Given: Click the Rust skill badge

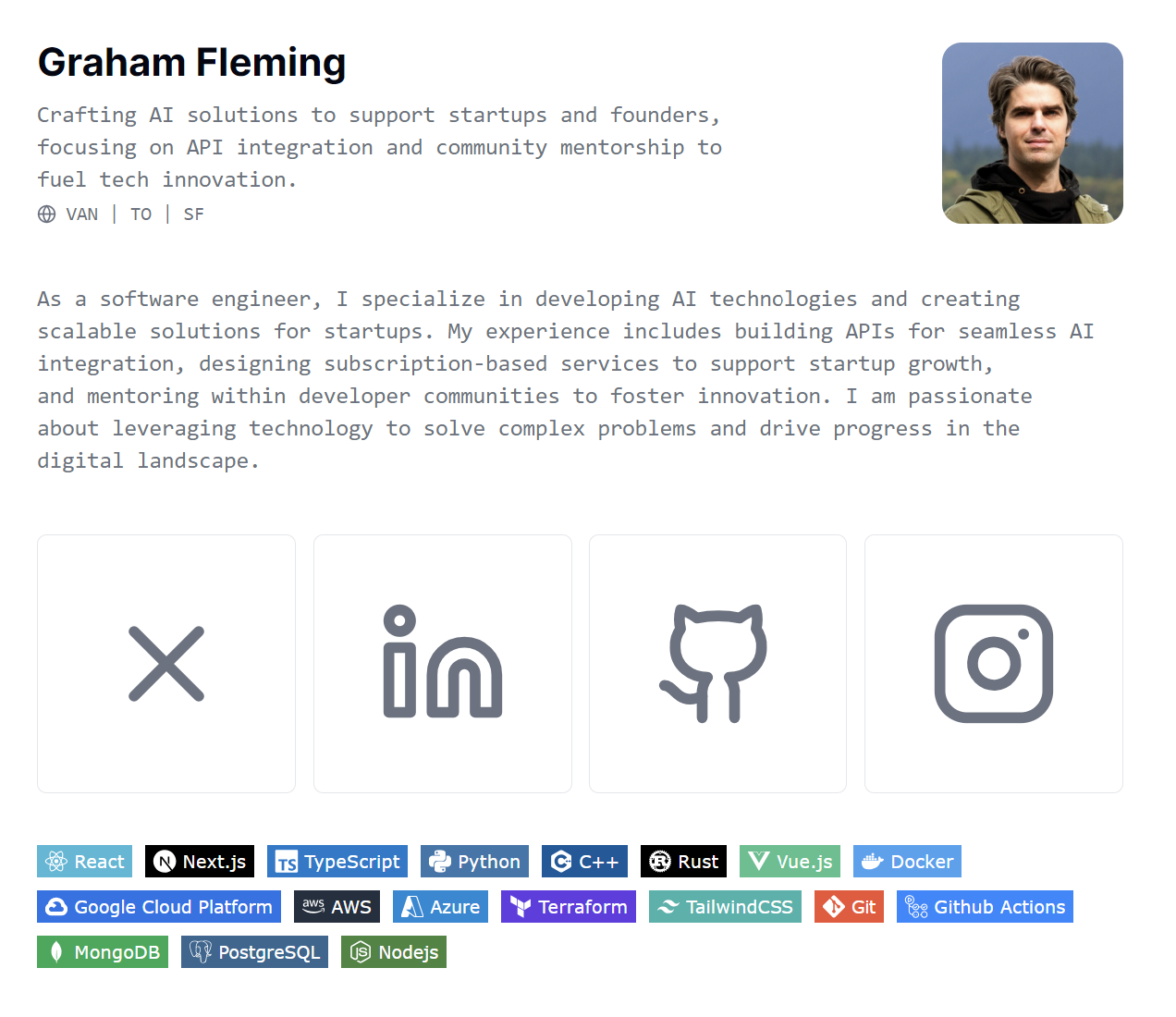Looking at the screenshot, I should click(x=683, y=862).
